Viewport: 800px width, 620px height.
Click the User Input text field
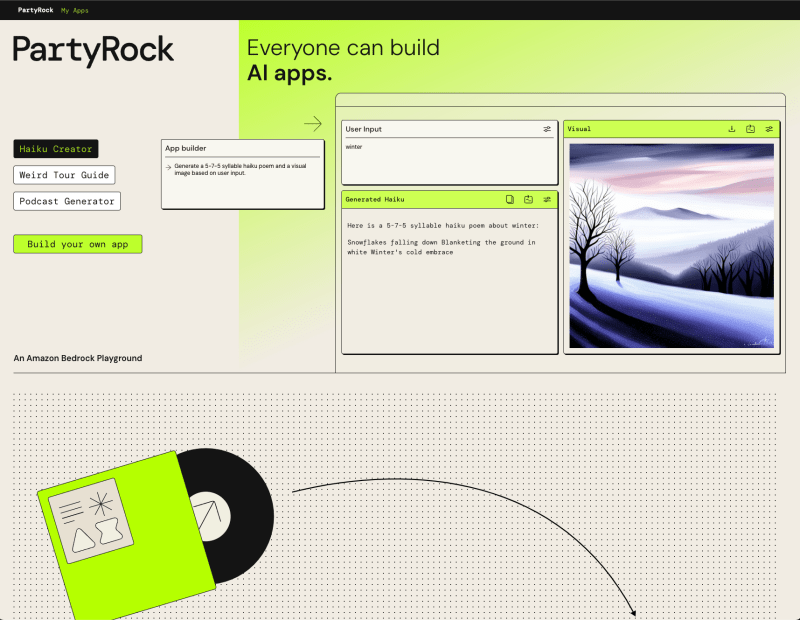449,161
